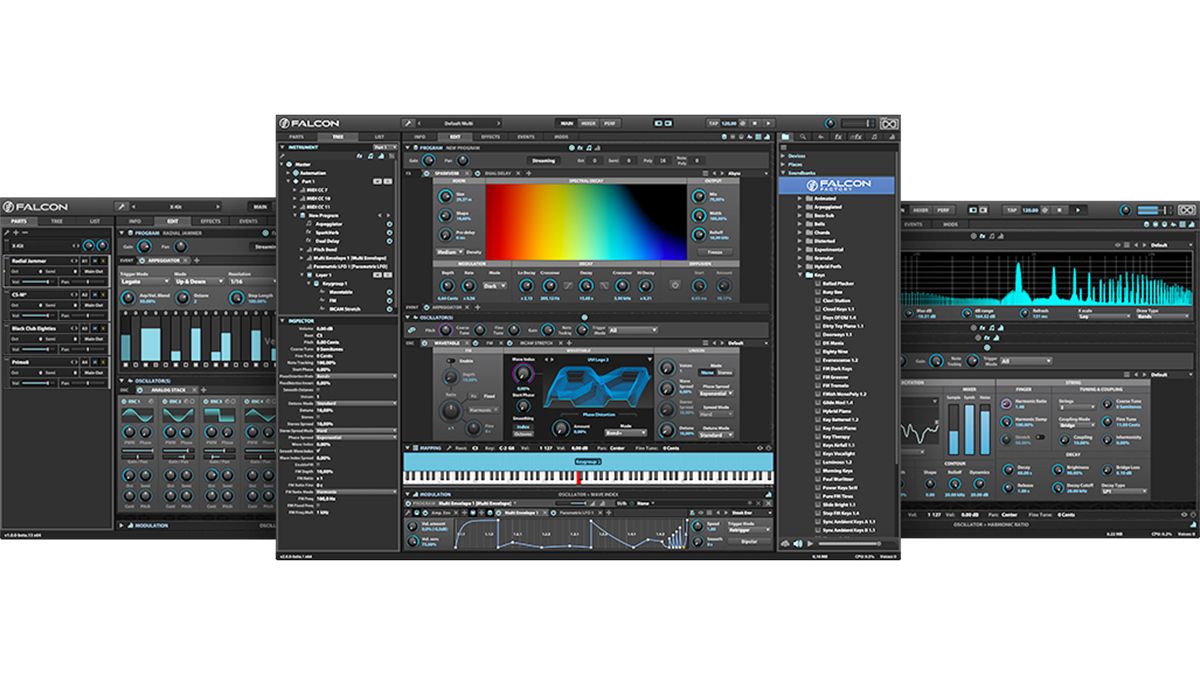Click the Octaves smoothing button
Image resolution: width=1200 pixels, height=675 pixels.
coord(523,433)
